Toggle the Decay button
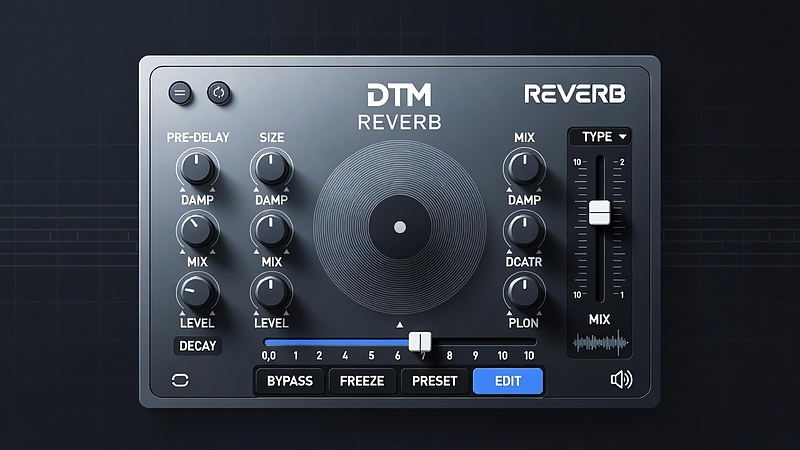Screen dimensions: 800x450 [x=197, y=346]
